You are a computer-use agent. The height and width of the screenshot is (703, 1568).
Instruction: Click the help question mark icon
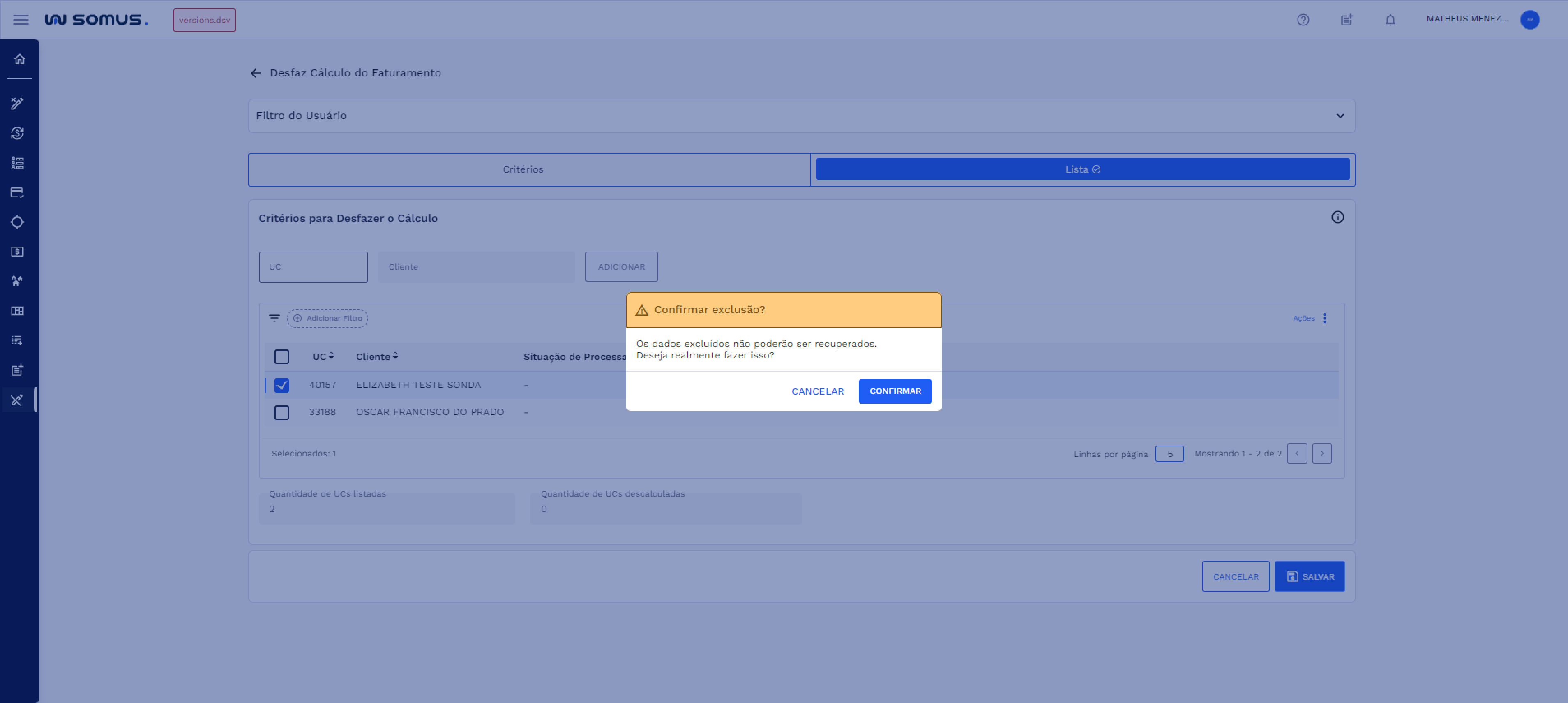coord(1303,20)
